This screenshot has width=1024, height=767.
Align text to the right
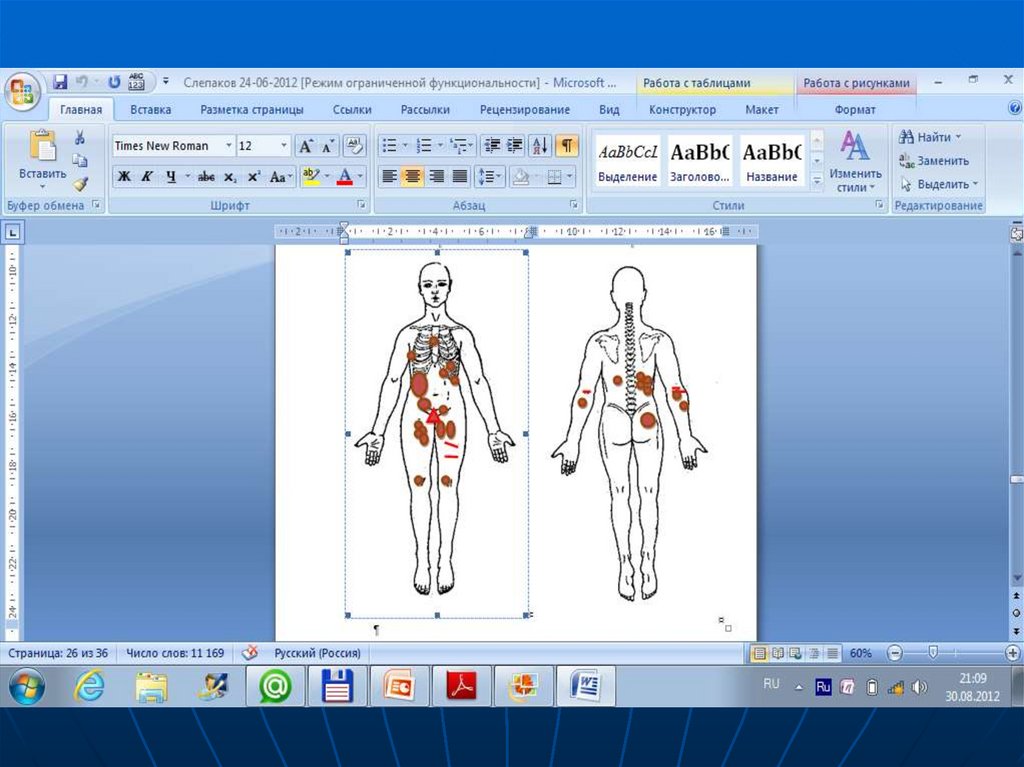(436, 176)
